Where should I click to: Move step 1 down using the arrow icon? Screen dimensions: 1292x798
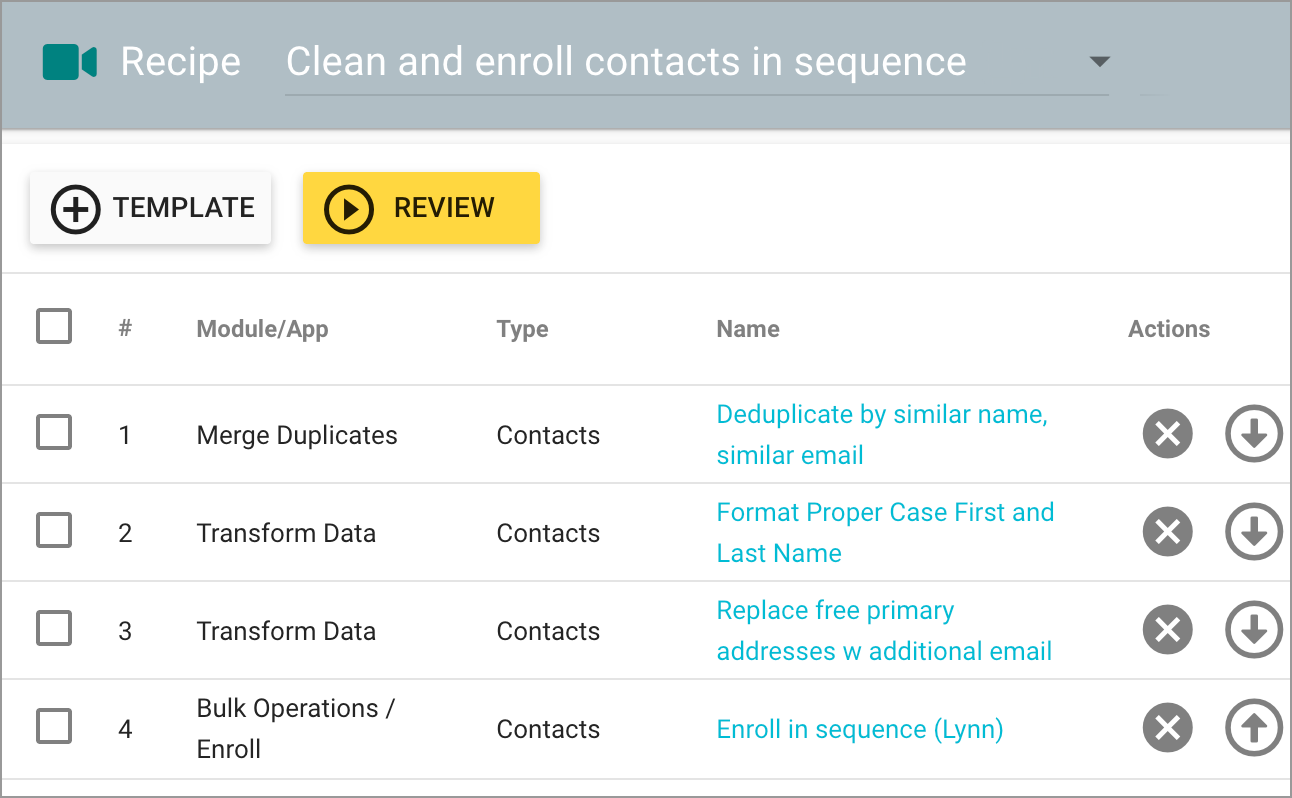[1253, 433]
